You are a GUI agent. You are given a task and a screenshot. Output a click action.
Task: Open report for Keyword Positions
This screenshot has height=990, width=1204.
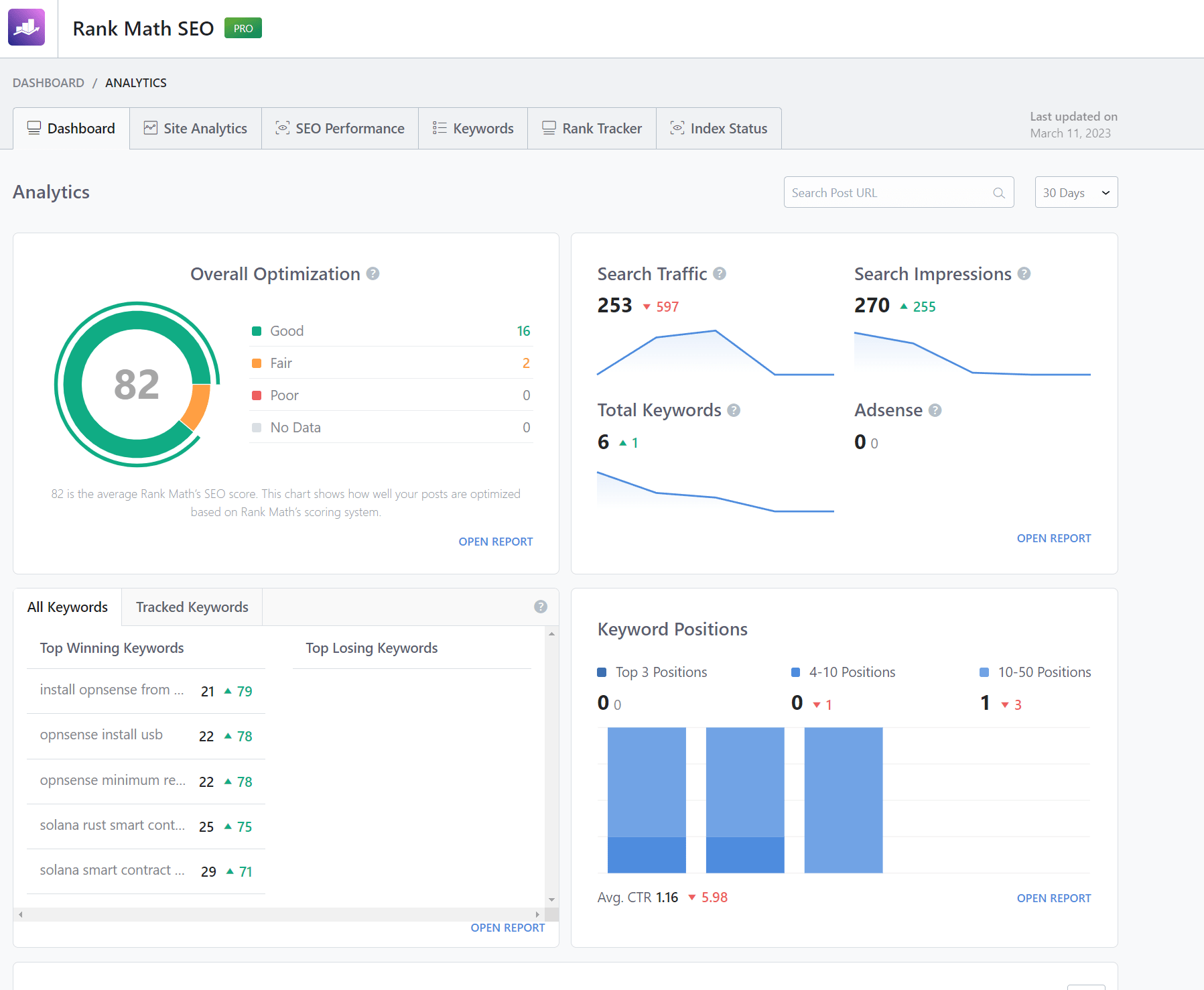click(1054, 898)
